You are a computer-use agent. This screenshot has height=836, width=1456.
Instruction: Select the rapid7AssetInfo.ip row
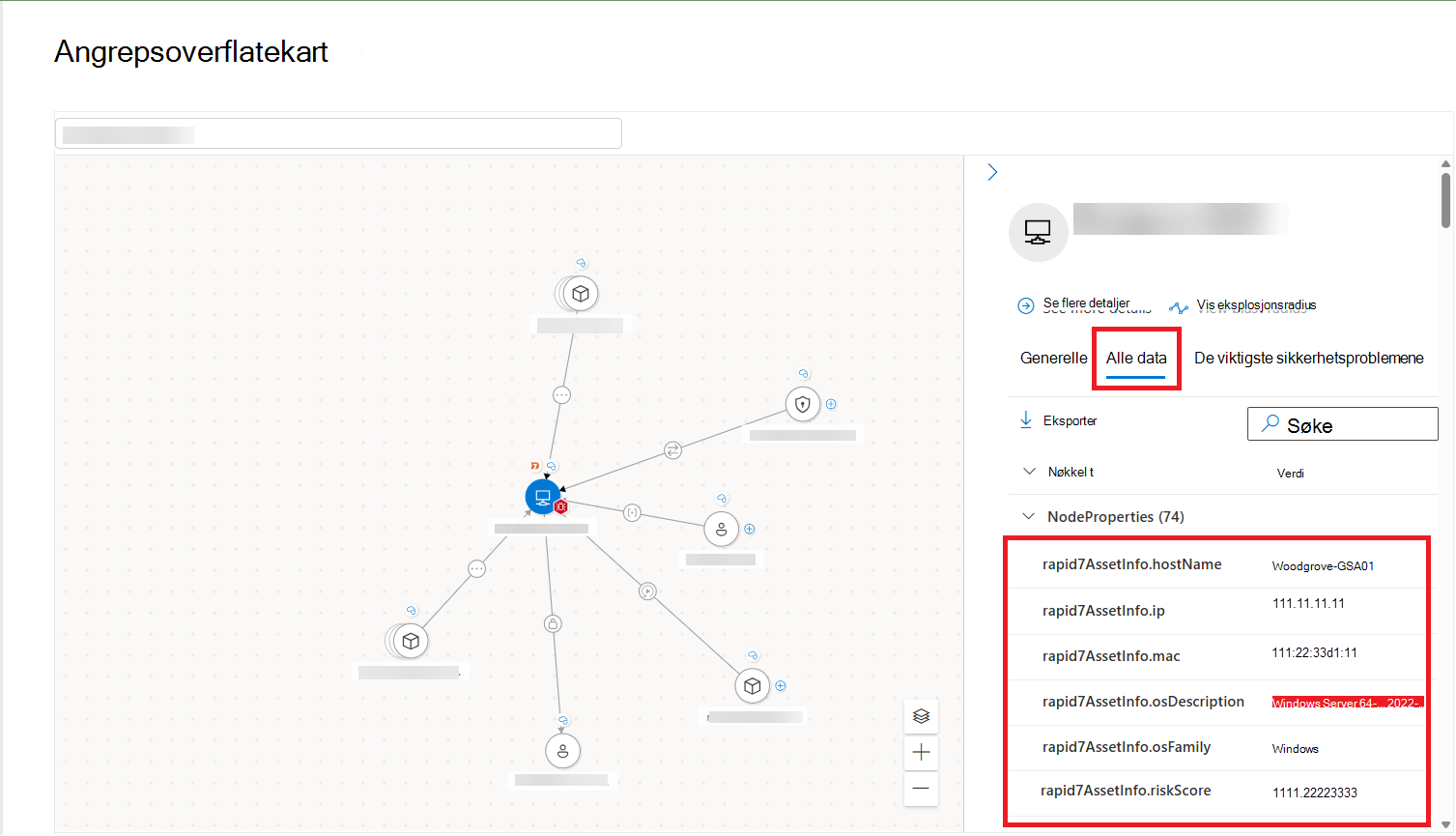[1217, 611]
